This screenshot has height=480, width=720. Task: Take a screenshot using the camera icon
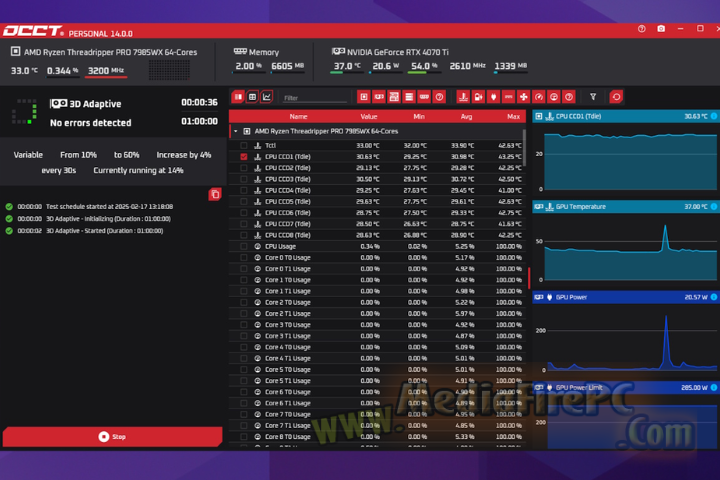tap(661, 29)
